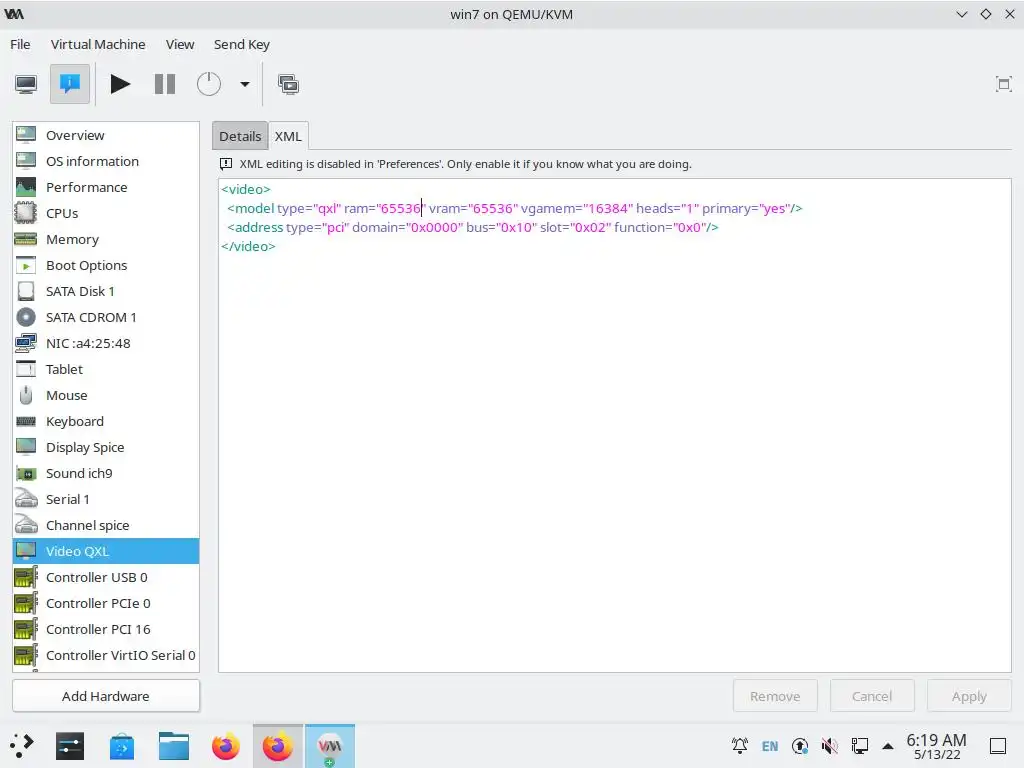Show virtual hardware details view
This screenshot has height=768, width=1024.
(x=70, y=84)
